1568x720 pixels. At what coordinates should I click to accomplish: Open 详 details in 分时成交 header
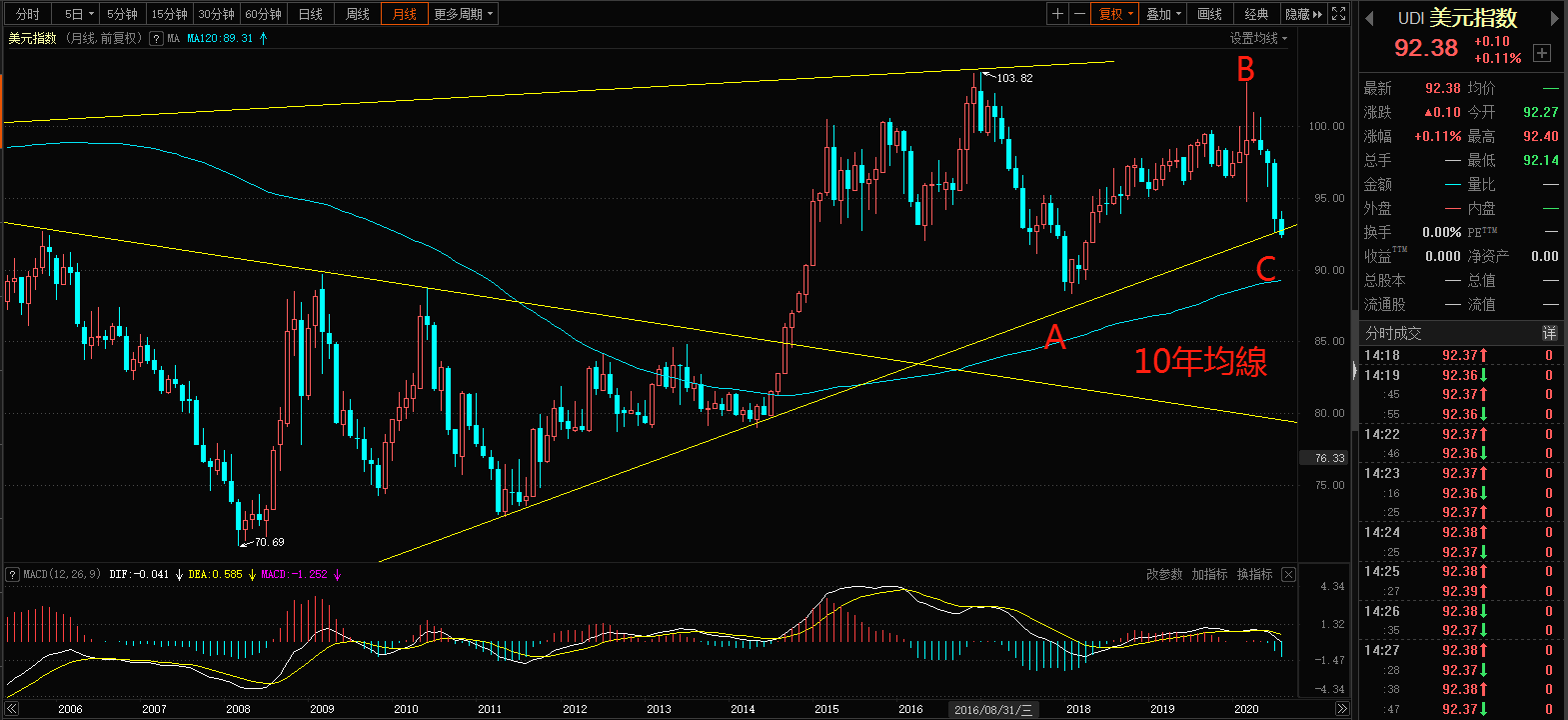pos(1549,333)
